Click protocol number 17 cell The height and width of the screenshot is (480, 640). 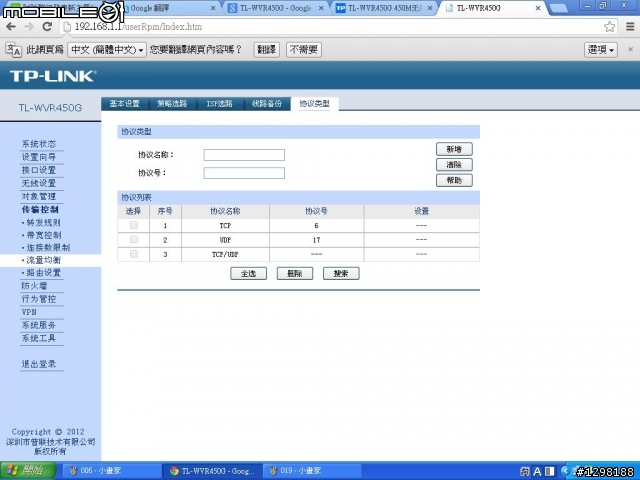(316, 240)
